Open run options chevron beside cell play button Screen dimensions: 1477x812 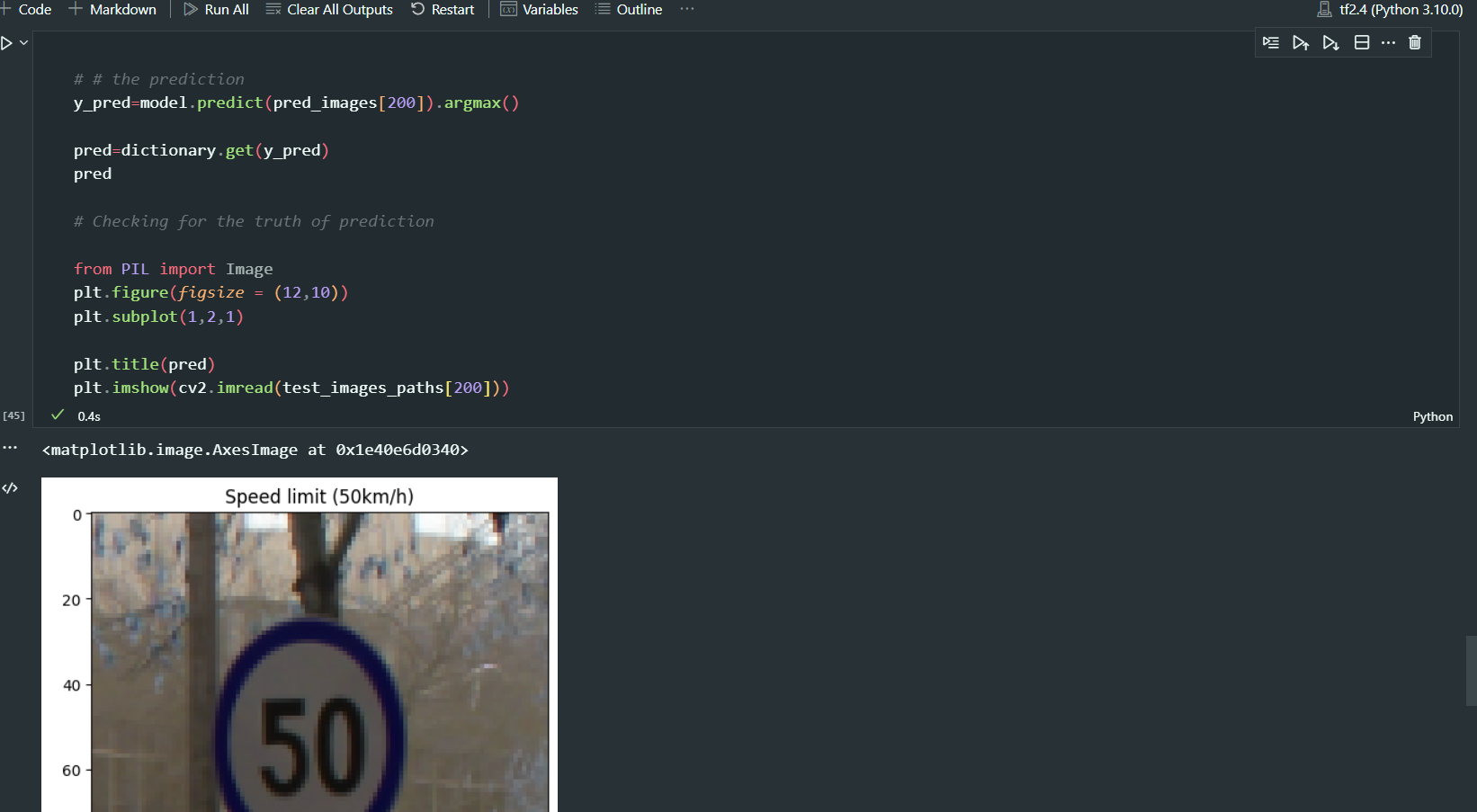(x=24, y=41)
